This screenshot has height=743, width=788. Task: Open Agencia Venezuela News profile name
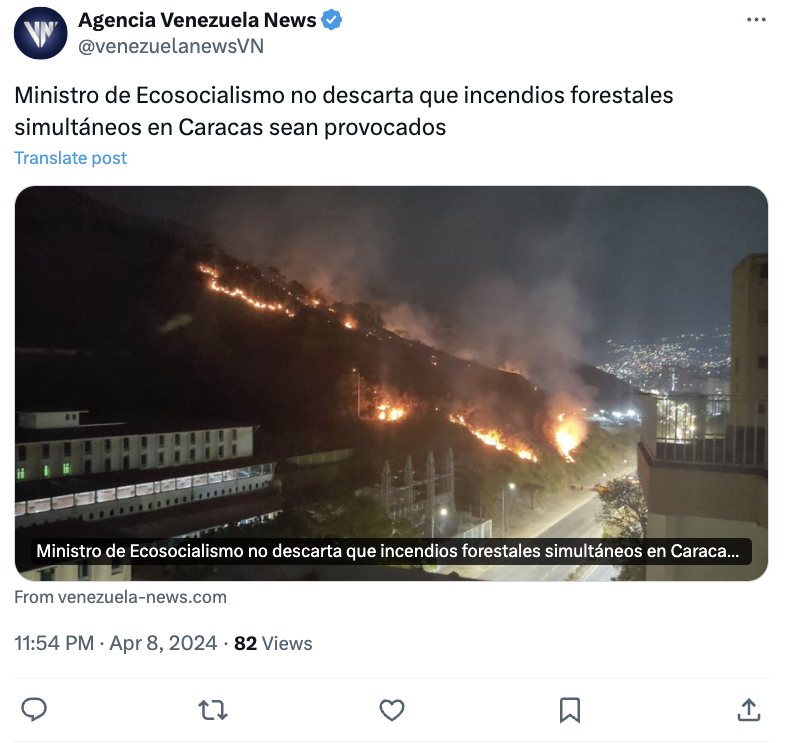coord(197,21)
